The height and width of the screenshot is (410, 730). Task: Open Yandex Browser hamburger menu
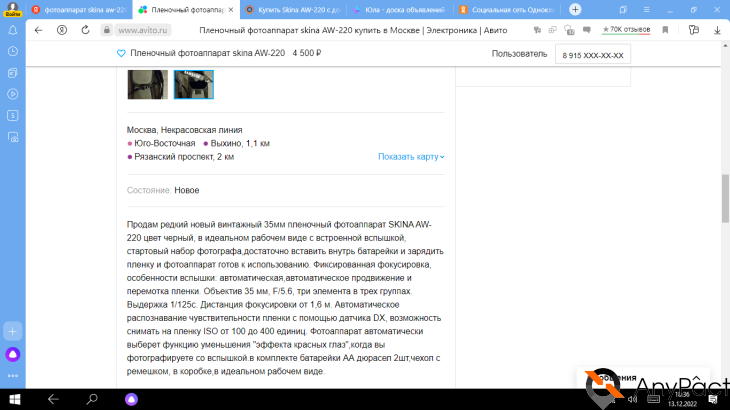647,9
